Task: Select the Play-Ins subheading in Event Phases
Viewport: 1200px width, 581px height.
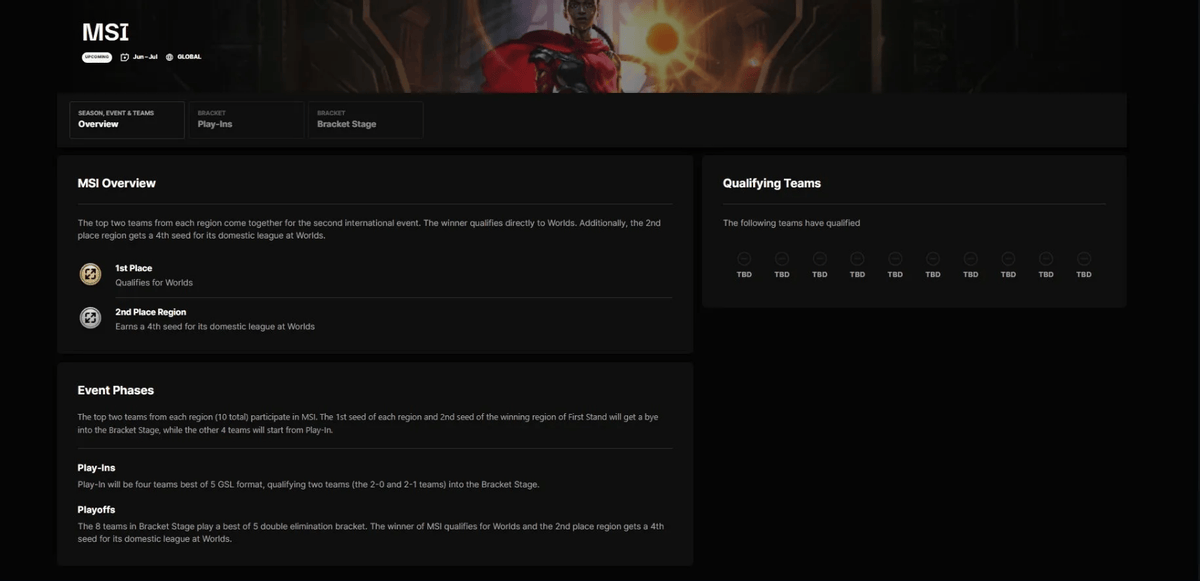Action: pos(97,468)
